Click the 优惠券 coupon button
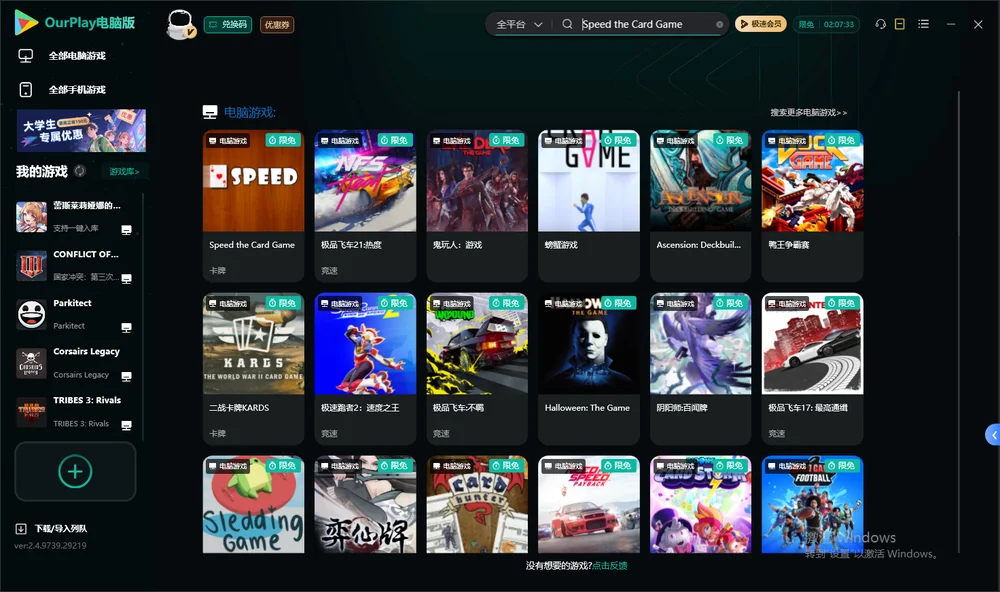This screenshot has width=1000, height=592. 277,25
